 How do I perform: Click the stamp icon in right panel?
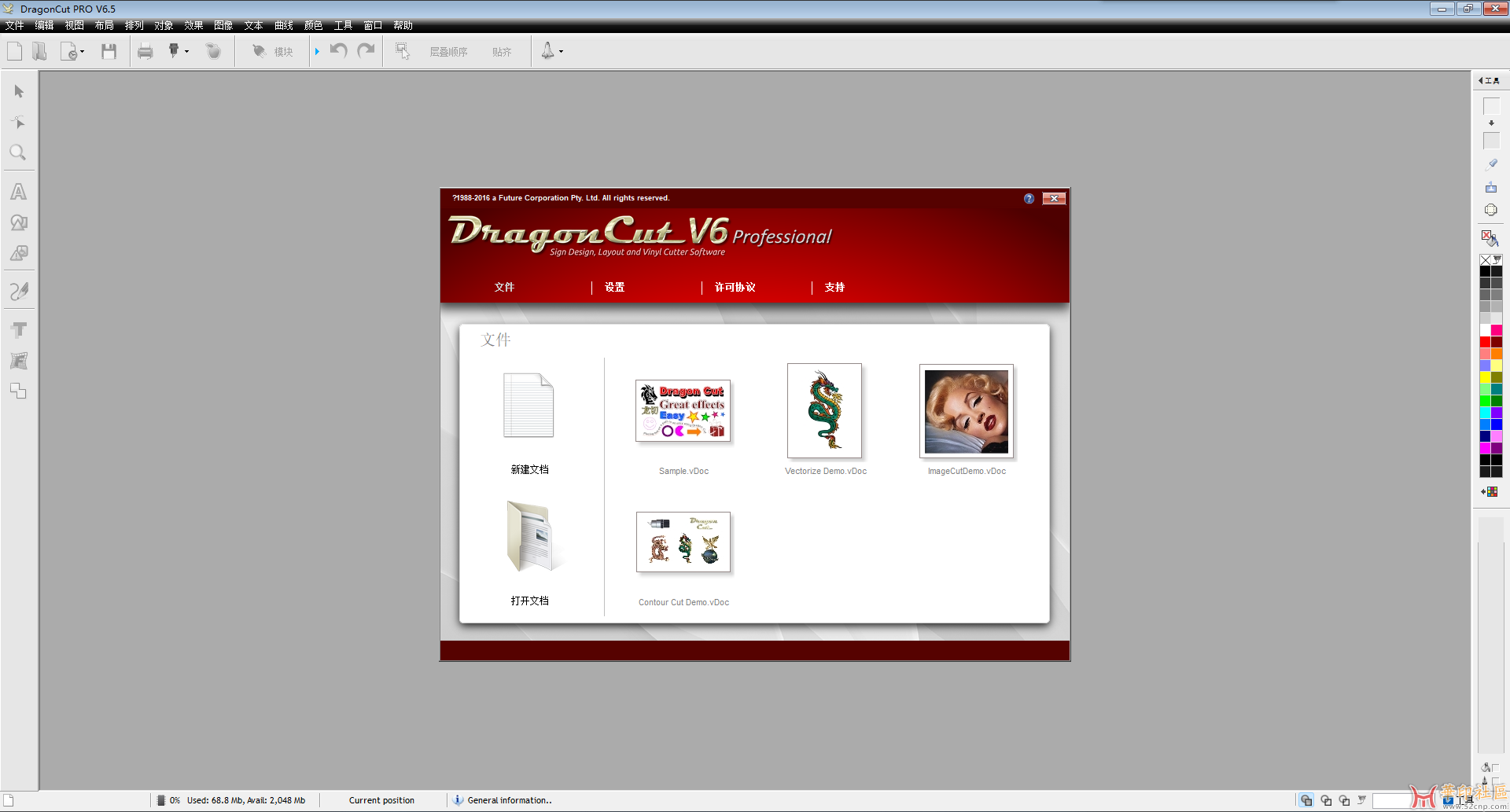click(1491, 187)
